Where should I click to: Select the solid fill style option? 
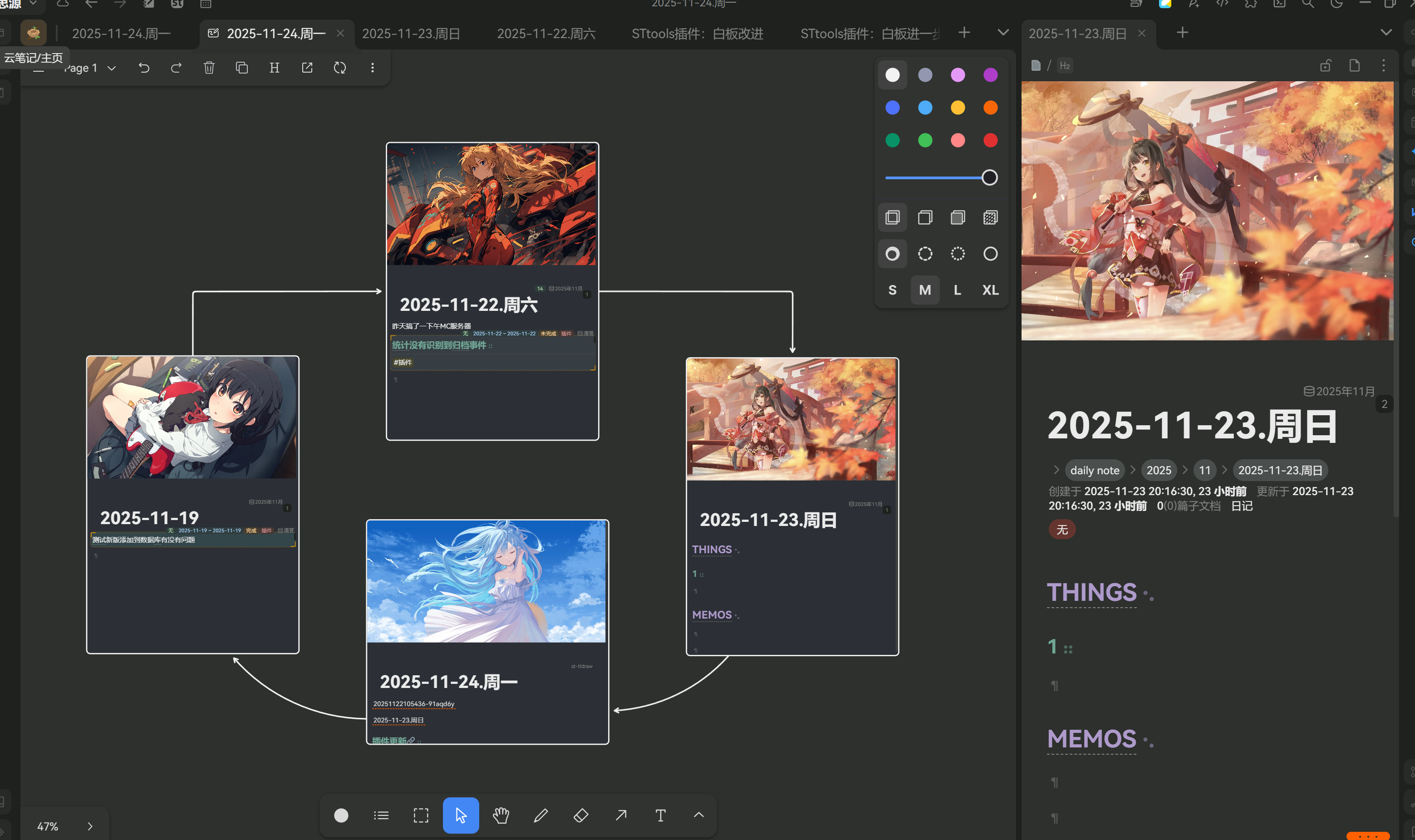(958, 217)
